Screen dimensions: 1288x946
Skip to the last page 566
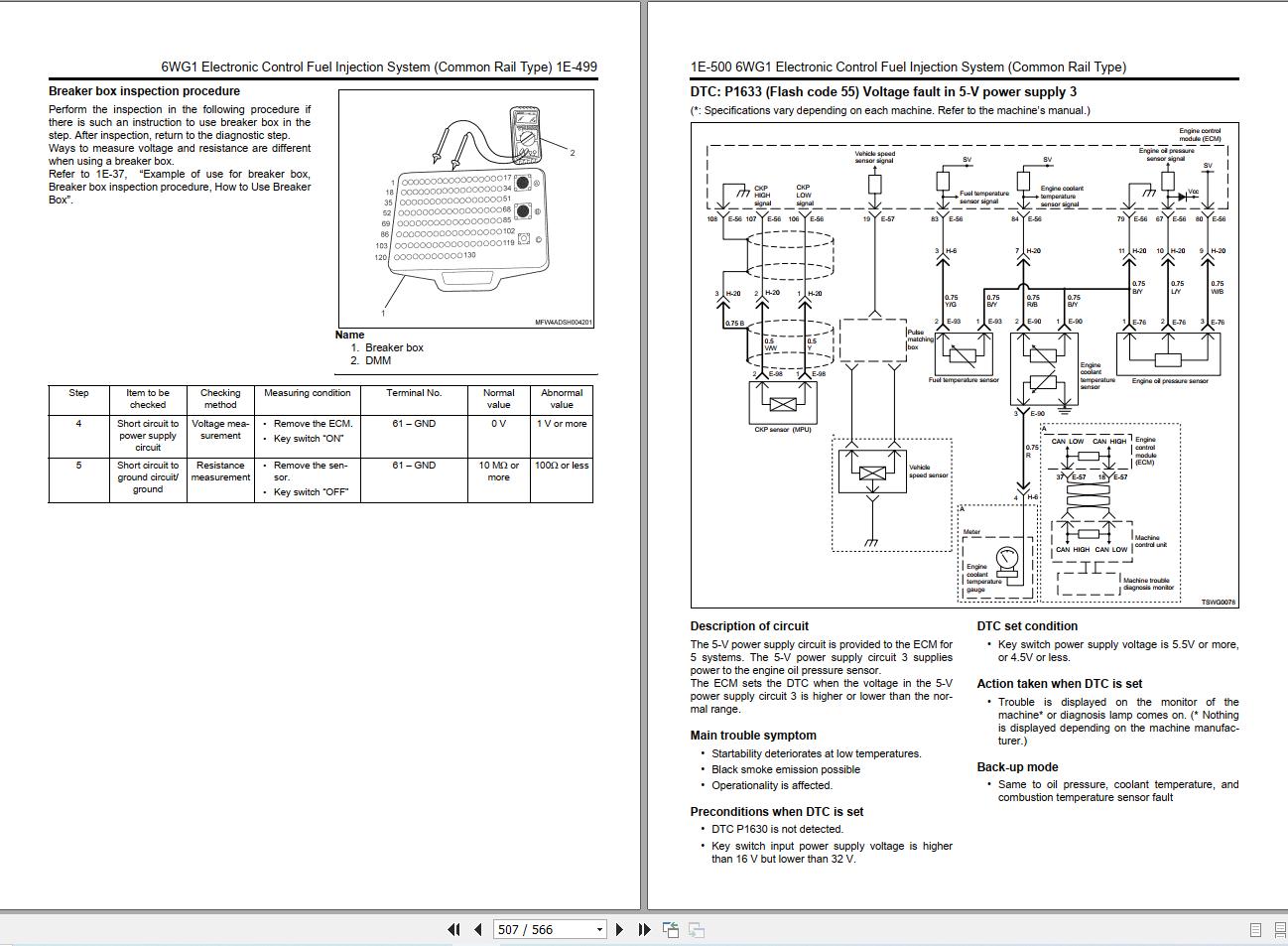(x=641, y=929)
